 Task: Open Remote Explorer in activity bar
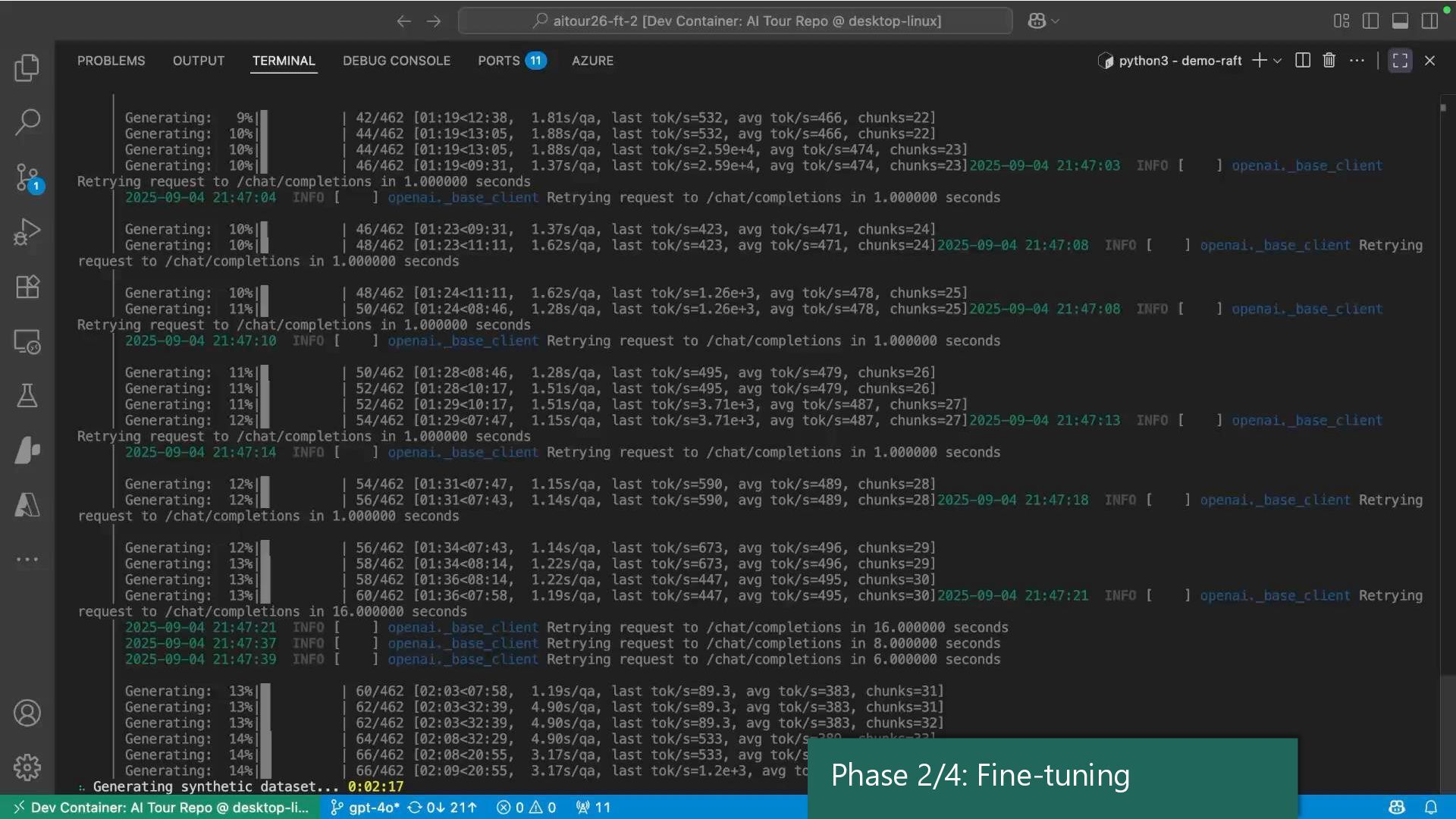pos(27,342)
